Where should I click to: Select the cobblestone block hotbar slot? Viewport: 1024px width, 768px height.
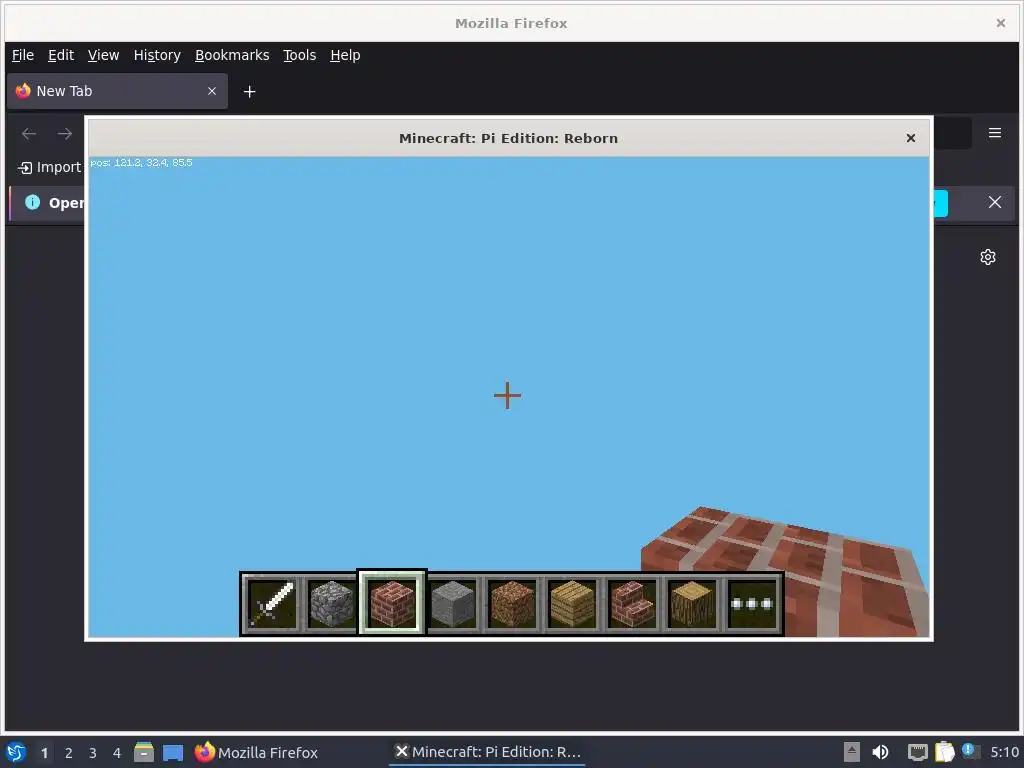331,604
